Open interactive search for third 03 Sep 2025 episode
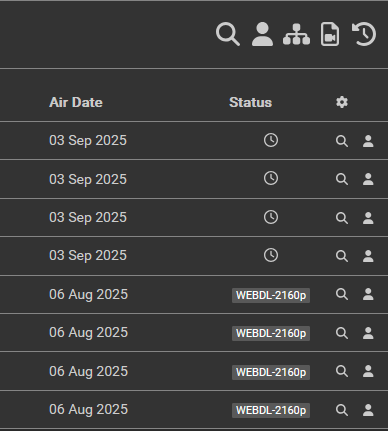388x431 pixels. click(368, 218)
